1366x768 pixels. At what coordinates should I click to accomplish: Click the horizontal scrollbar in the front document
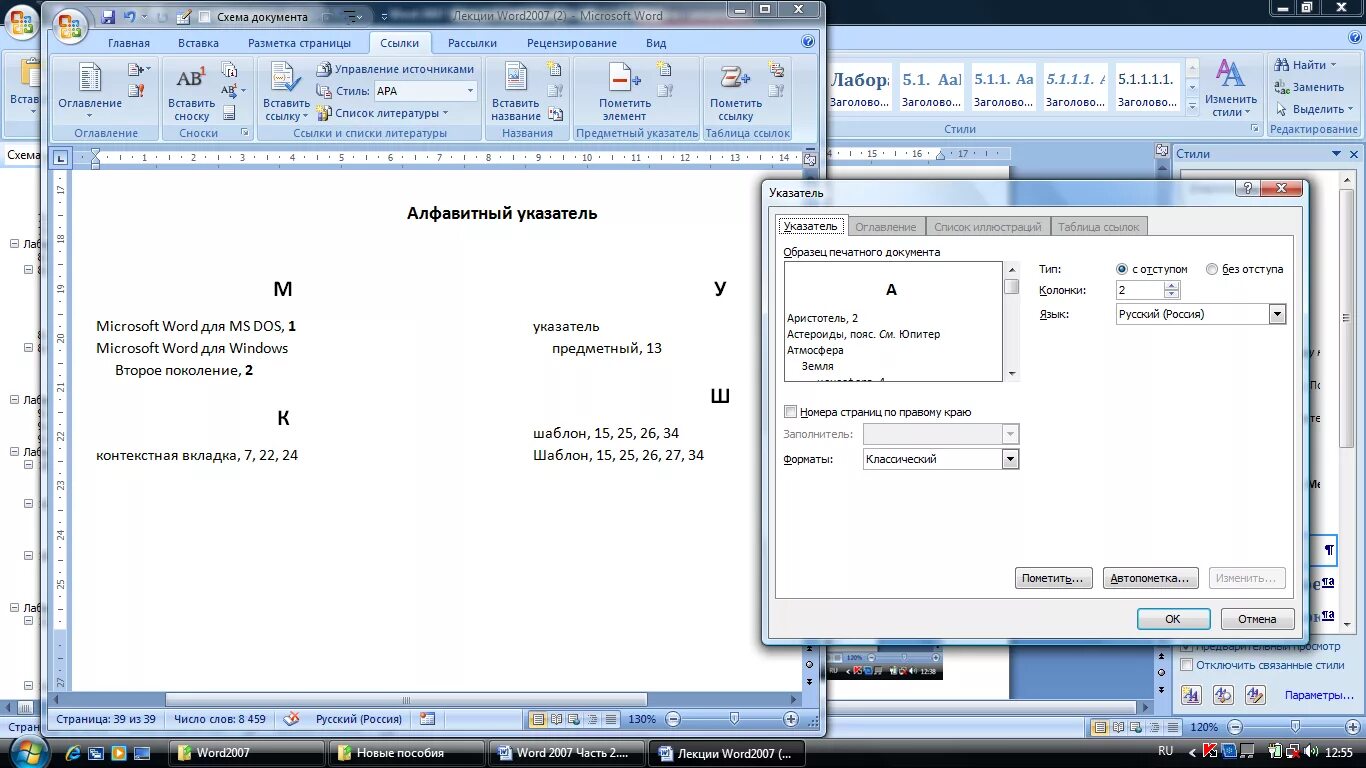coord(406,700)
